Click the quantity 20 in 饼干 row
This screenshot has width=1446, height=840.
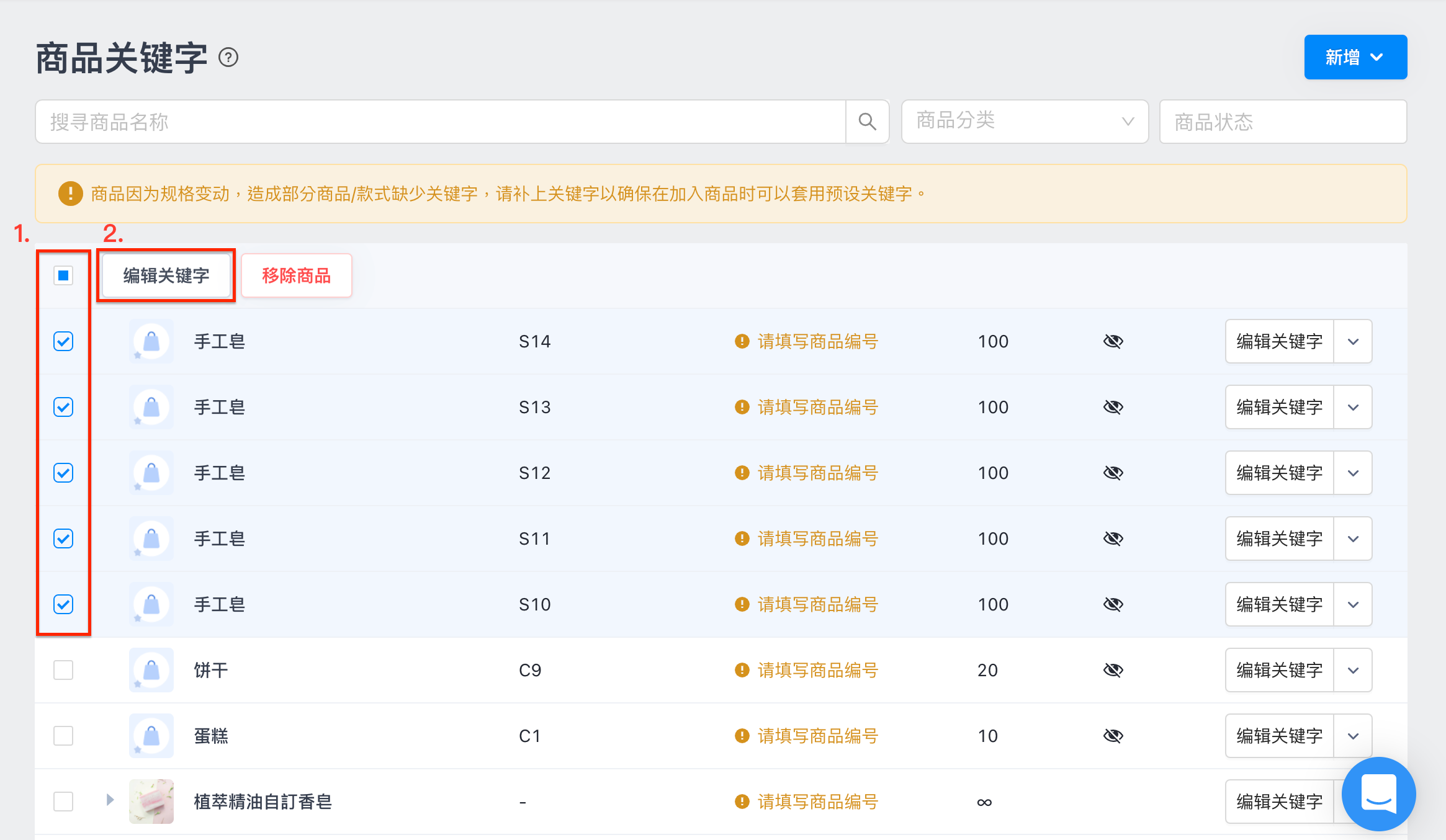click(x=987, y=670)
